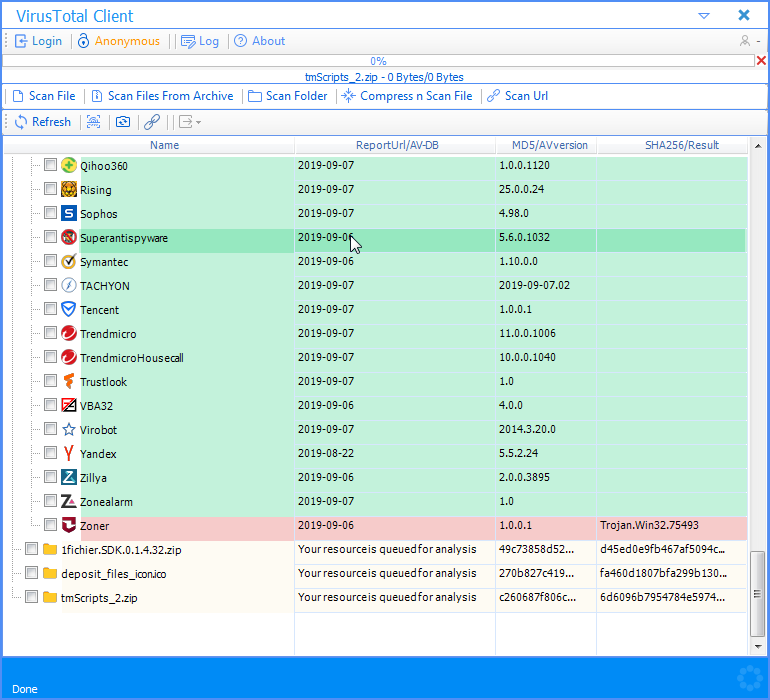Click the 0% upload progress bar
This screenshot has width=770, height=700.
pyautogui.click(x=378, y=60)
